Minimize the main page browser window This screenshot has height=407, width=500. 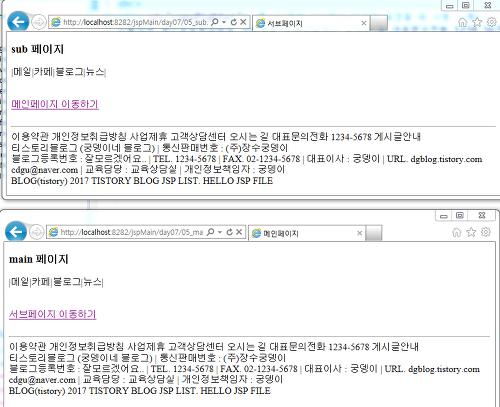pyautogui.click(x=444, y=216)
